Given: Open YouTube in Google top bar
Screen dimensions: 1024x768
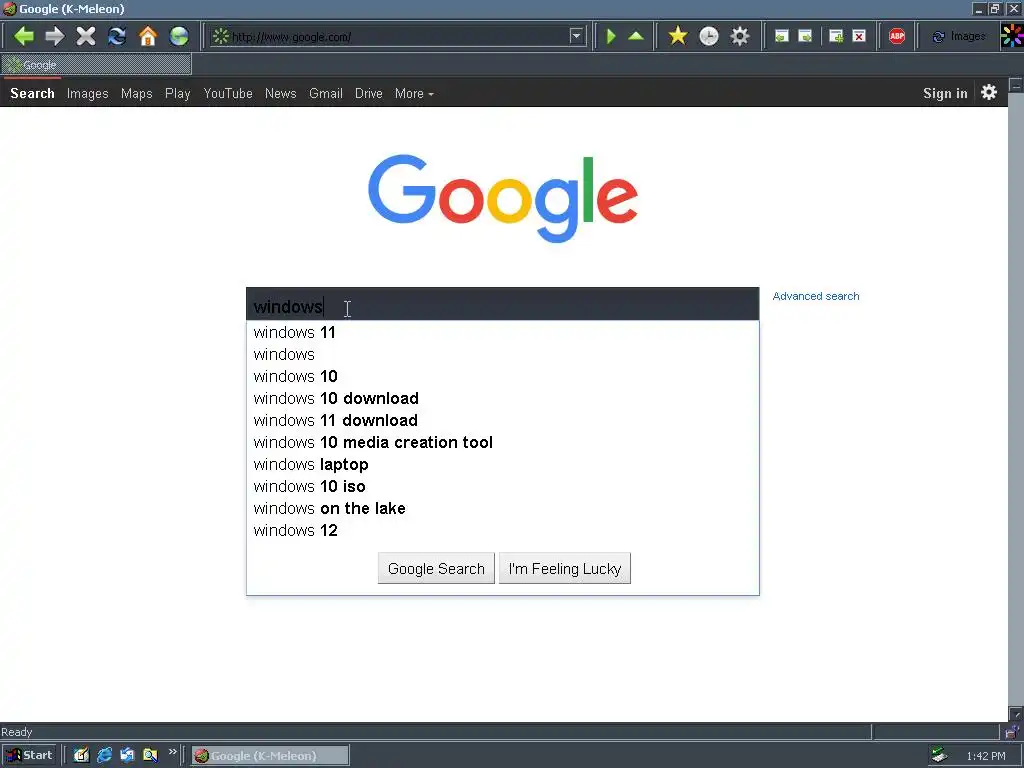Looking at the screenshot, I should coord(228,93).
